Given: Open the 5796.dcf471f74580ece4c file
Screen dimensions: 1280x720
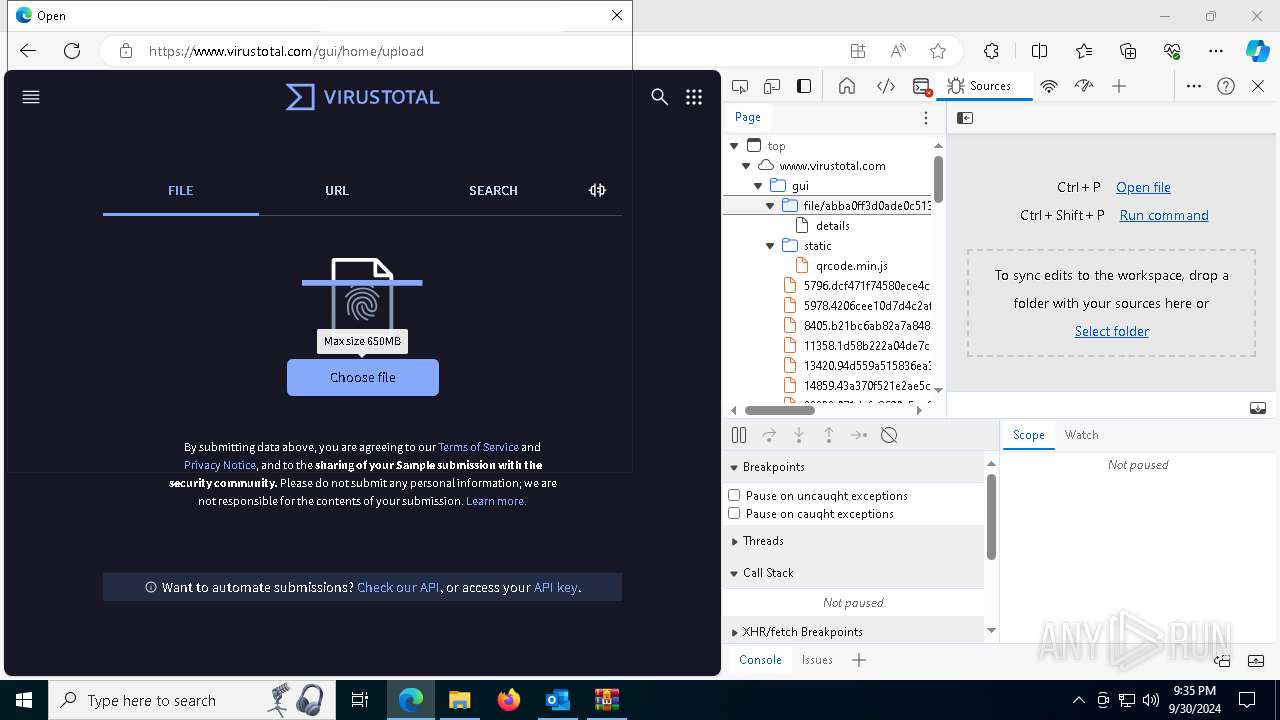Looking at the screenshot, I should point(866,286).
